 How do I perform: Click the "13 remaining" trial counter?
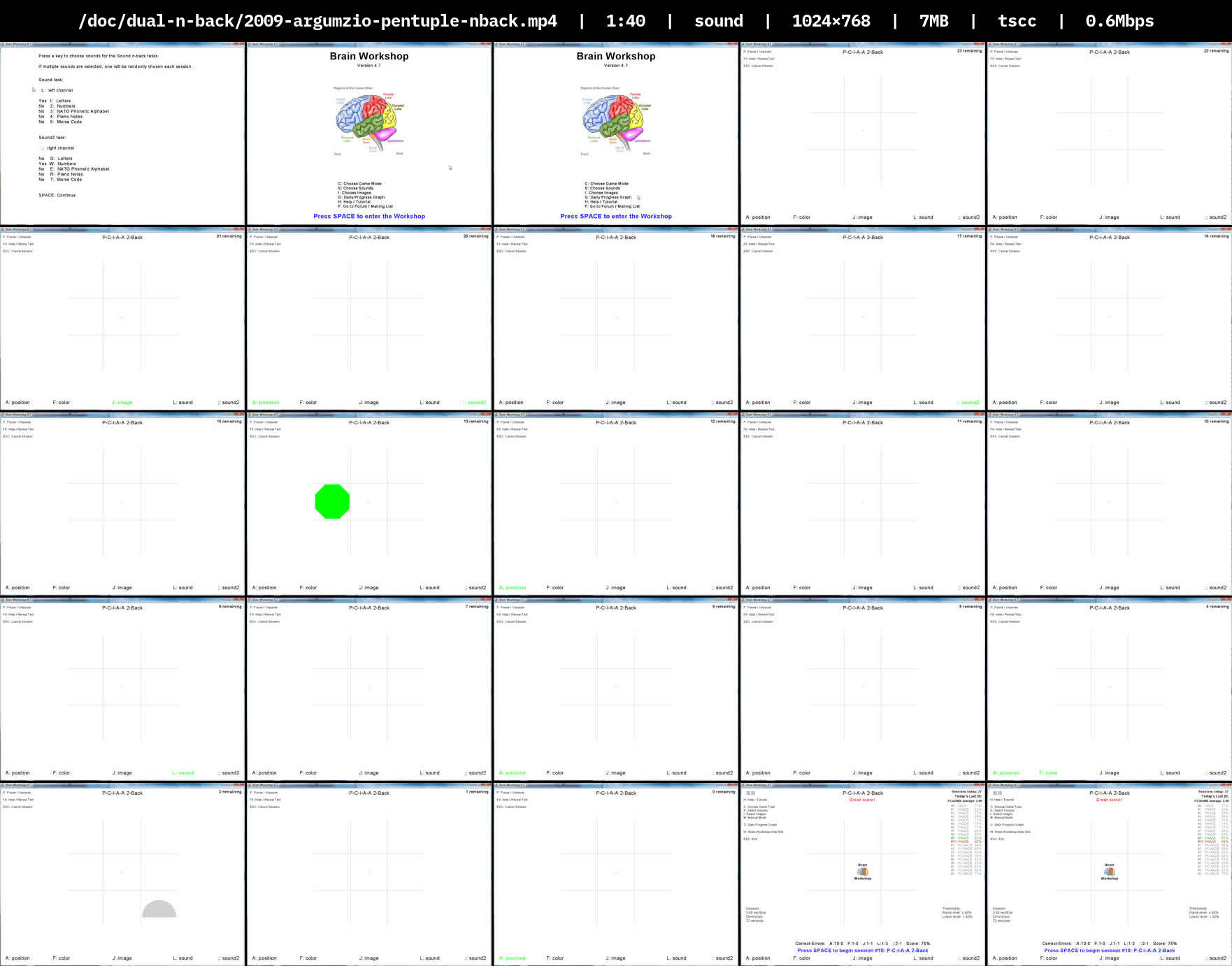[x=475, y=421]
